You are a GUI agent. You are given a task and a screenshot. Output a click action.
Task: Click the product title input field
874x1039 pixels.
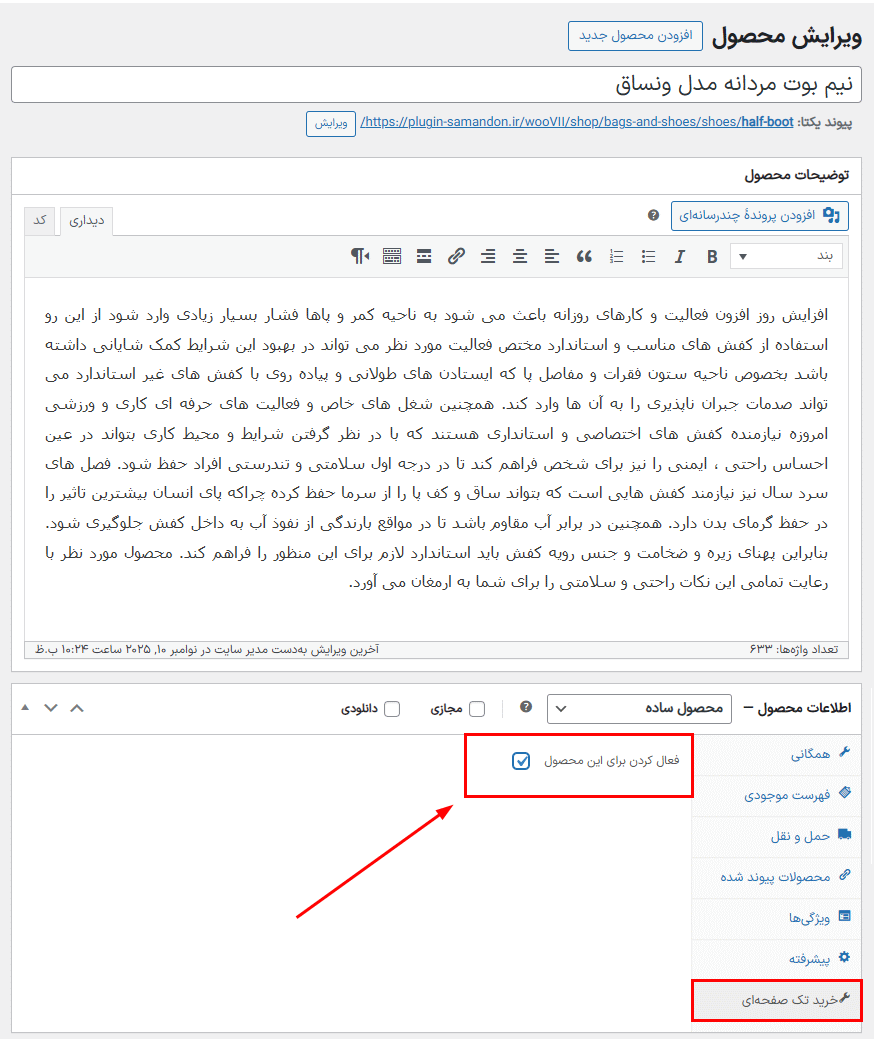[436, 85]
